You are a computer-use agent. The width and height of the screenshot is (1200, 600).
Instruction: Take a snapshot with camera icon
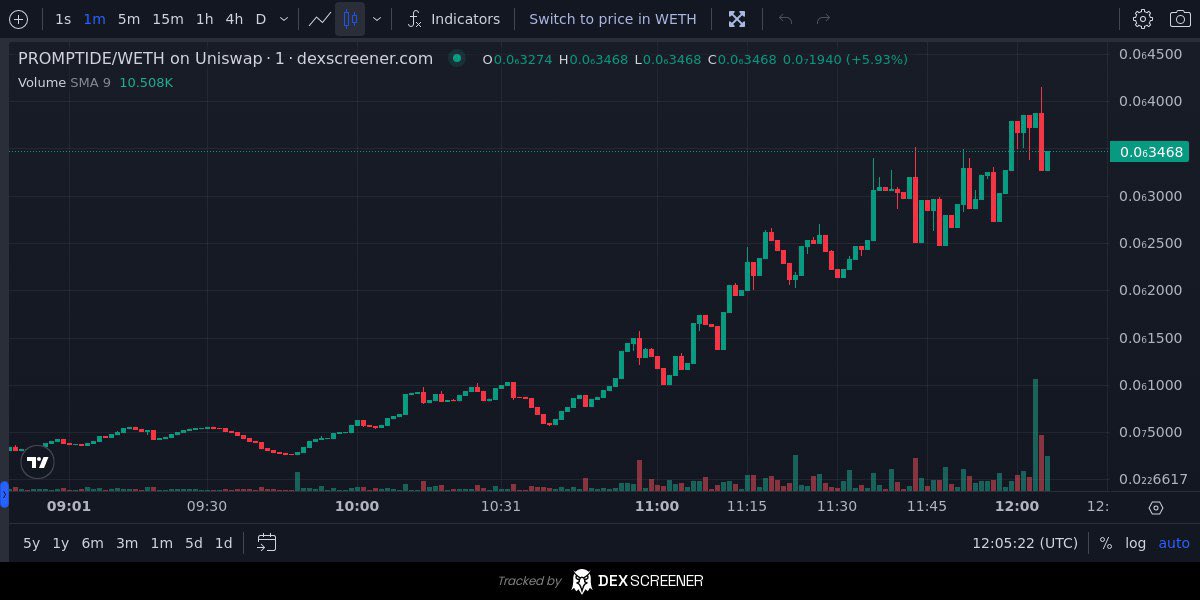(1180, 19)
